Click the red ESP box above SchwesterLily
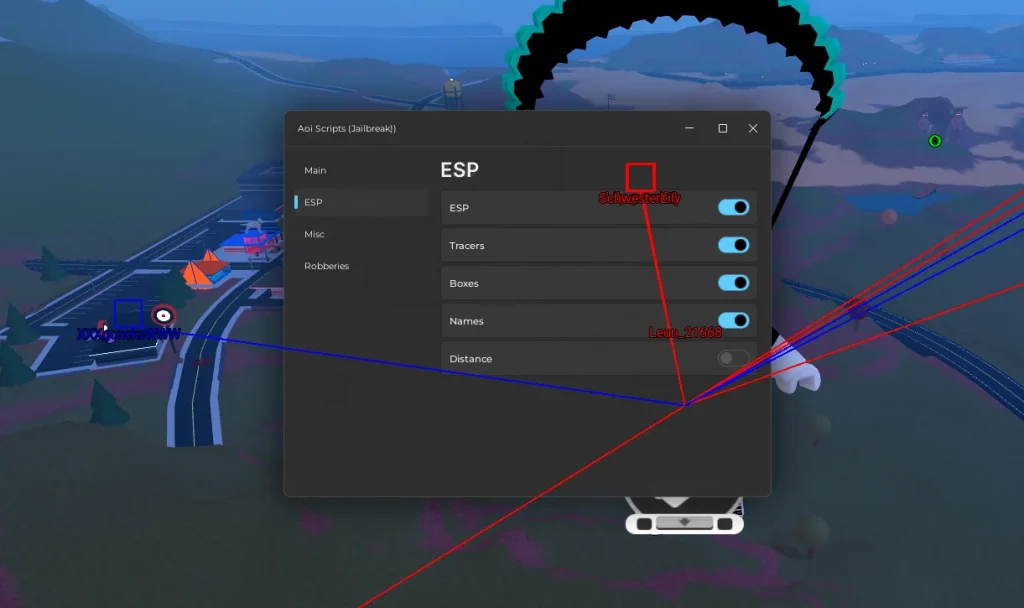 point(640,177)
